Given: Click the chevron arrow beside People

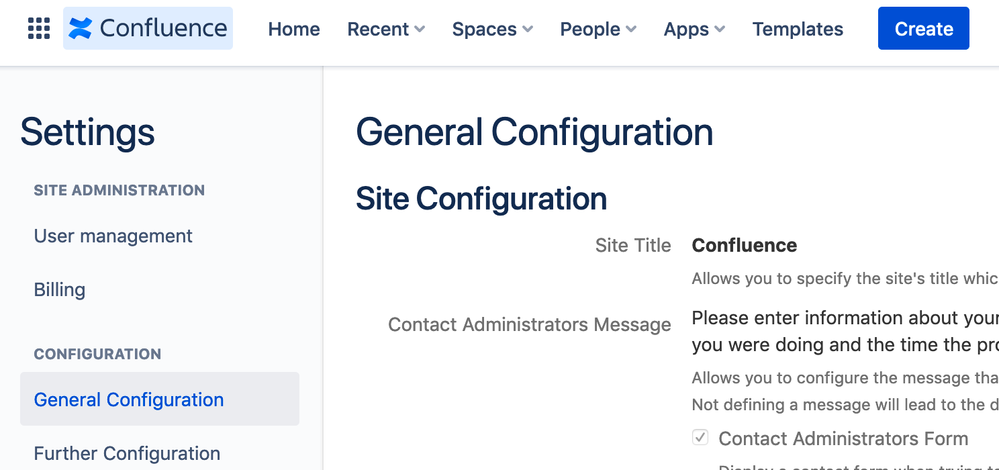Looking at the screenshot, I should tap(631, 30).
